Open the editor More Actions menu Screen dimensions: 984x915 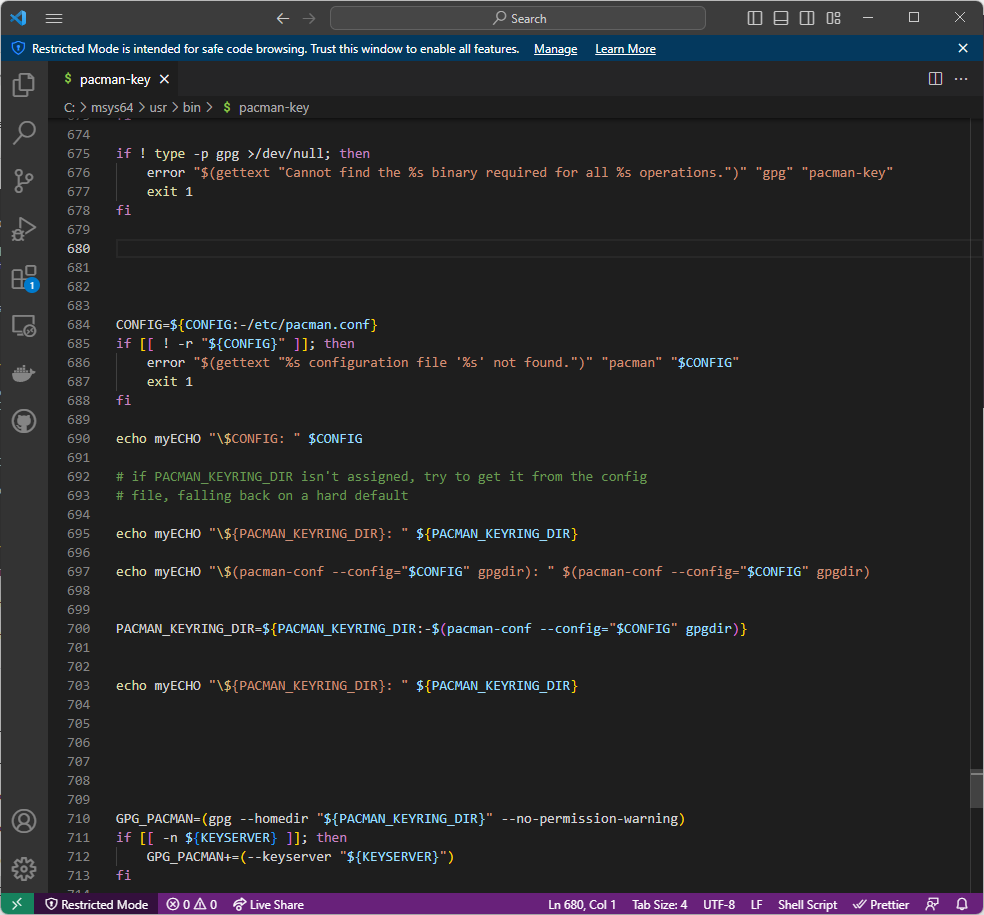[961, 78]
